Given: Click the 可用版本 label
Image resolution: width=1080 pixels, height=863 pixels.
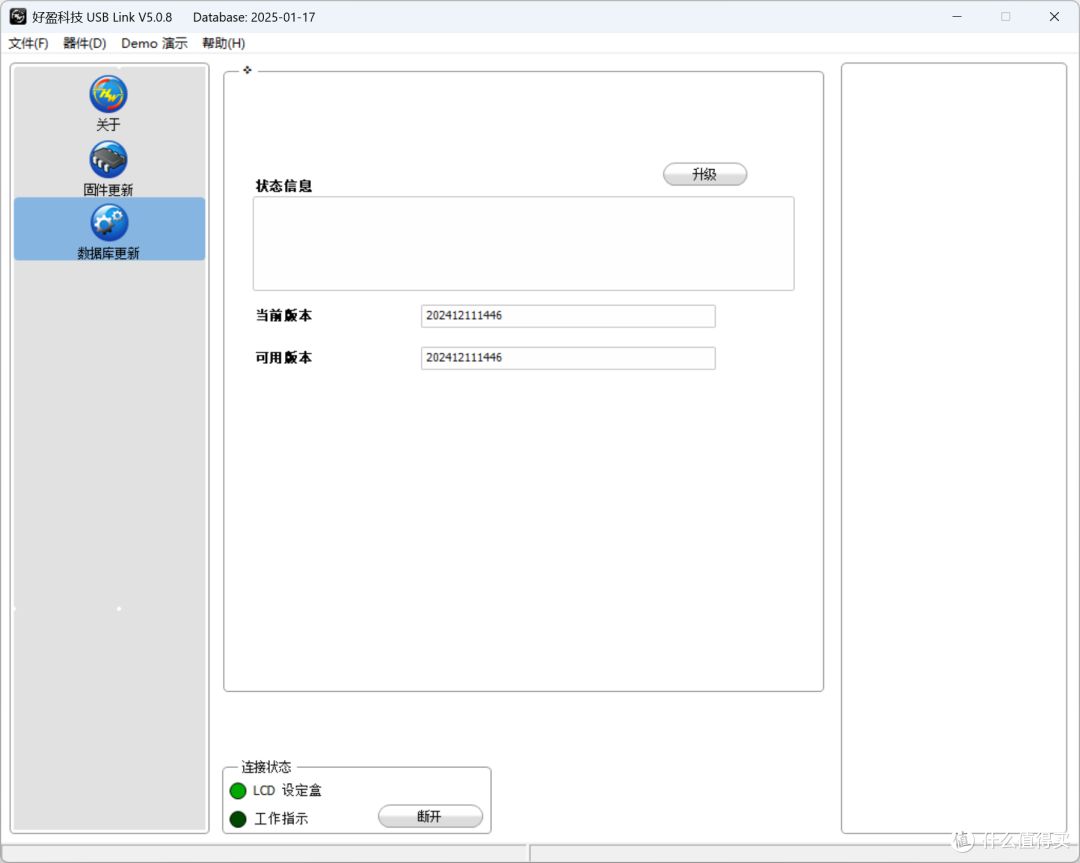Looking at the screenshot, I should pos(284,357).
